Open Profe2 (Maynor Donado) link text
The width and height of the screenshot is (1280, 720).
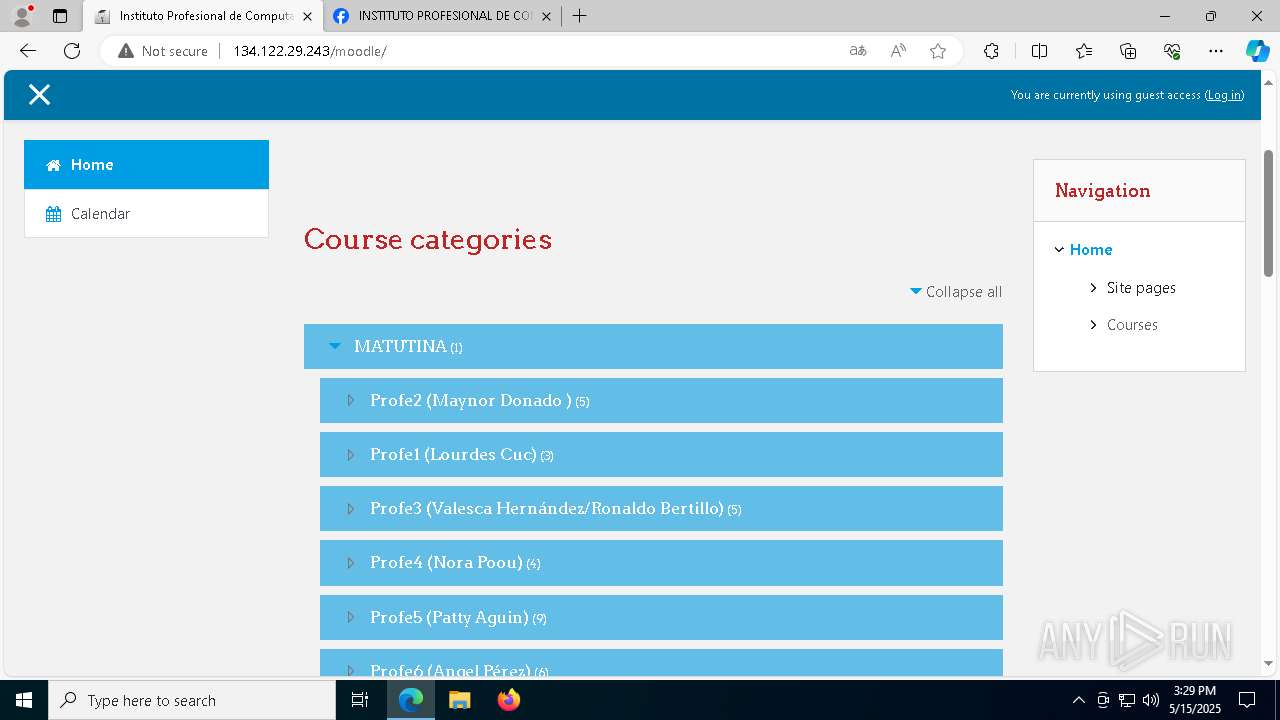470,400
